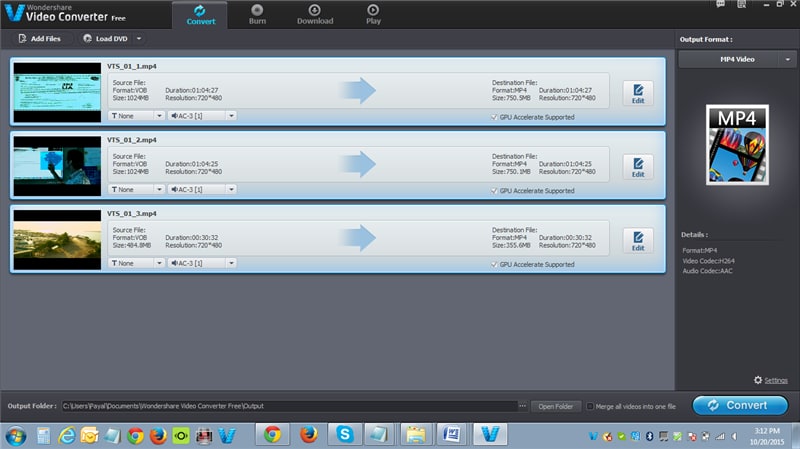Select the VTS_01_1.mp4 thumbnail
The width and height of the screenshot is (800, 449).
[57, 92]
